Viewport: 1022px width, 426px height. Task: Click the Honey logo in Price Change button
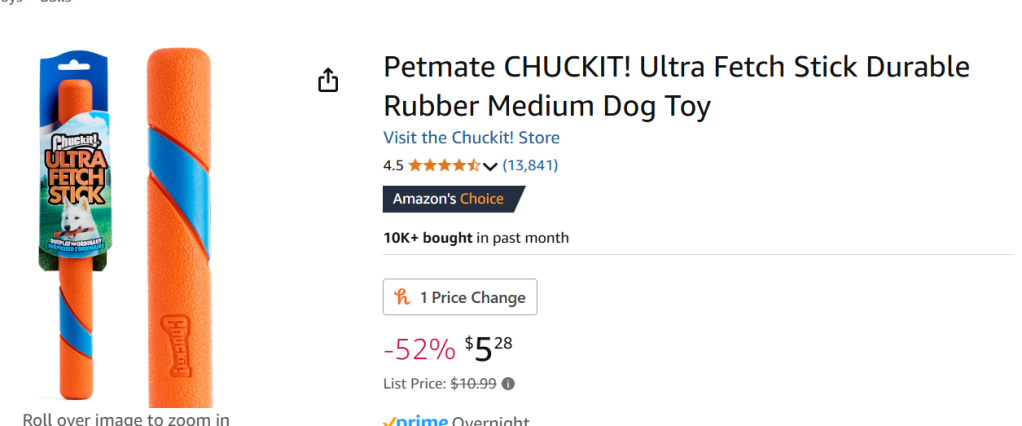click(x=403, y=297)
